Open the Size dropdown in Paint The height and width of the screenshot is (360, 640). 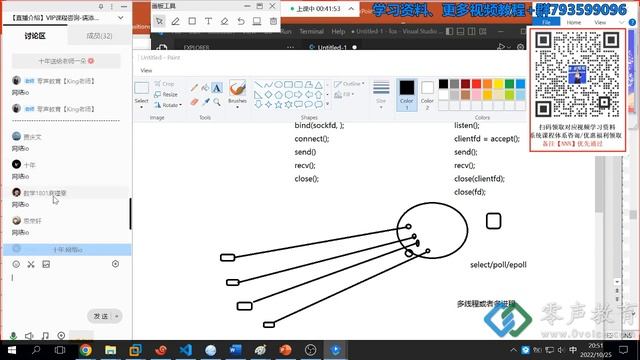(x=381, y=104)
